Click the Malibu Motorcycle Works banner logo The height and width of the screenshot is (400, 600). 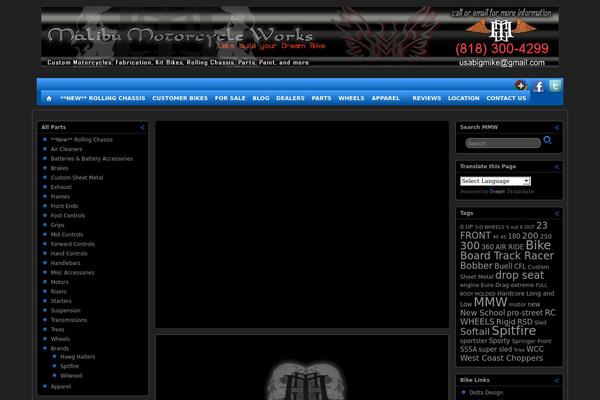181,36
